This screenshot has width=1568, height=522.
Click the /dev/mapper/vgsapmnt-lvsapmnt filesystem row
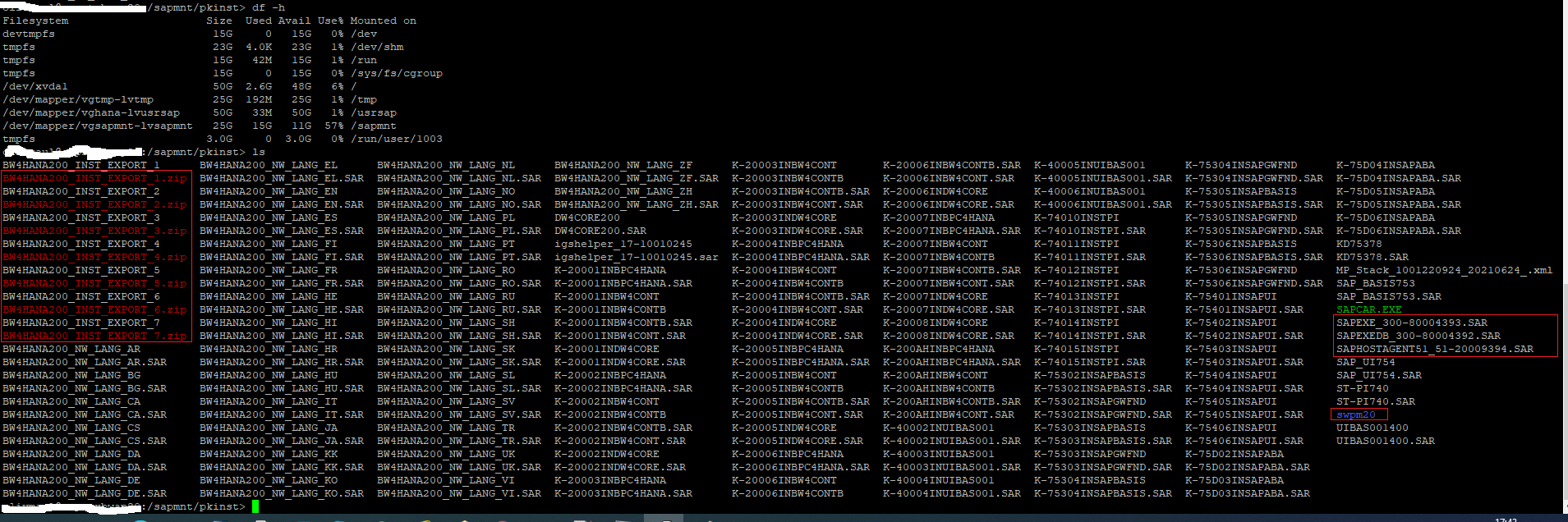[x=97, y=126]
